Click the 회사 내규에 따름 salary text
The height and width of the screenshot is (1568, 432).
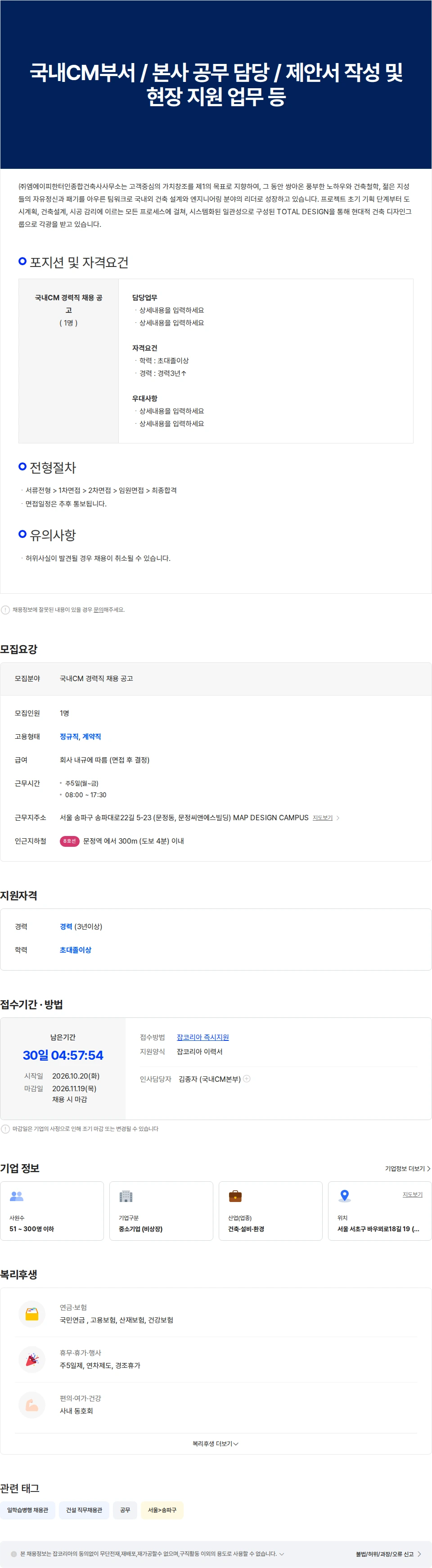coord(105,759)
